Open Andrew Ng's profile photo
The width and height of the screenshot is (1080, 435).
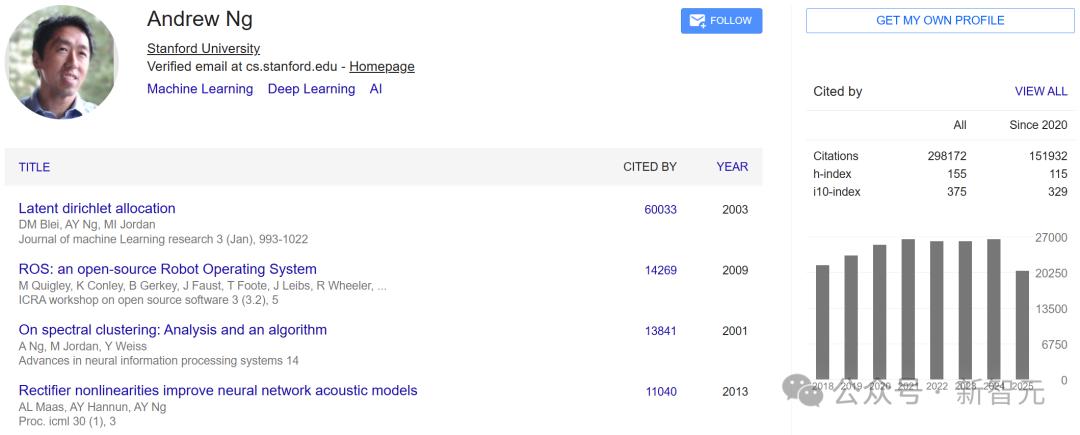point(62,62)
